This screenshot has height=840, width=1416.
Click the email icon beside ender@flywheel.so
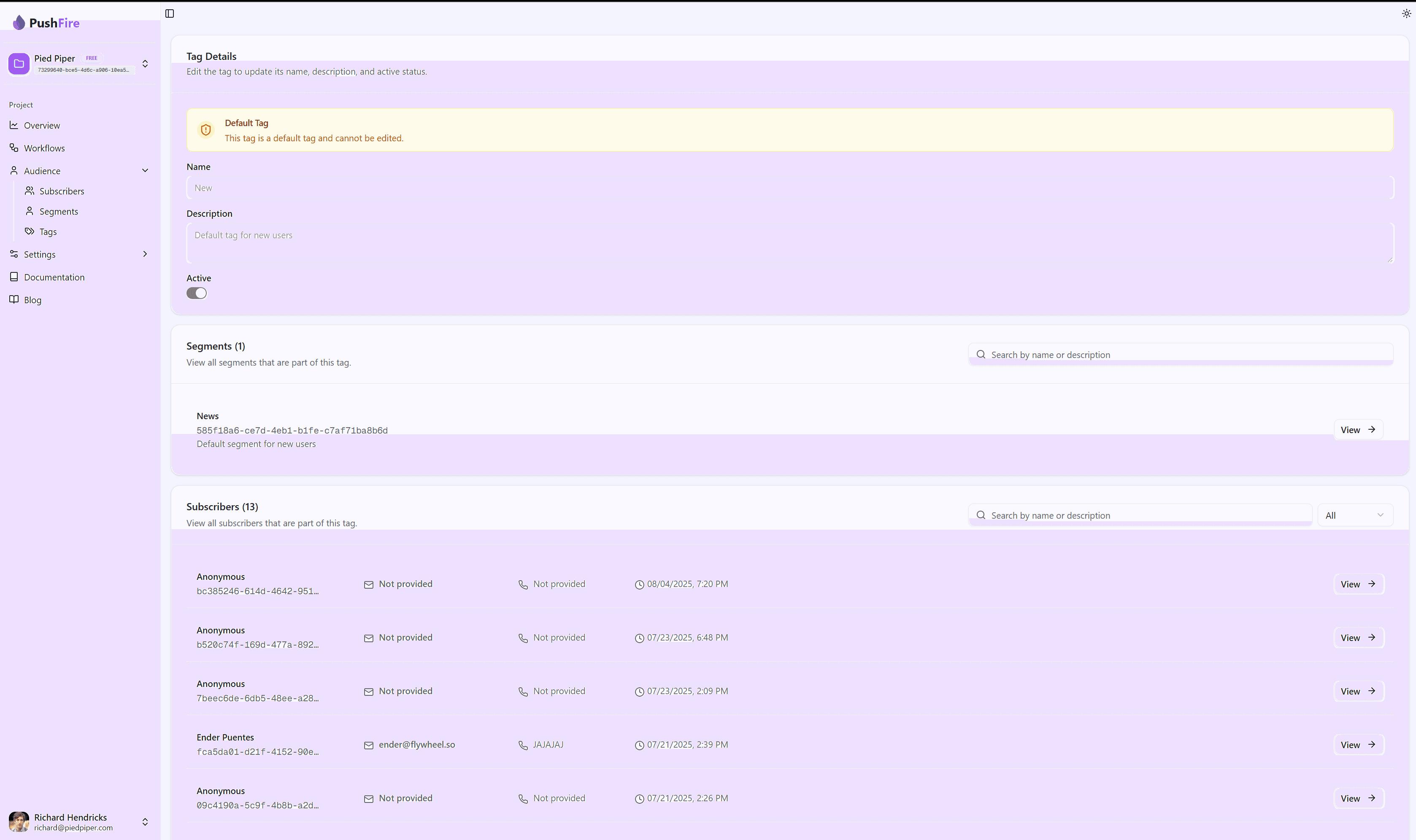(368, 745)
